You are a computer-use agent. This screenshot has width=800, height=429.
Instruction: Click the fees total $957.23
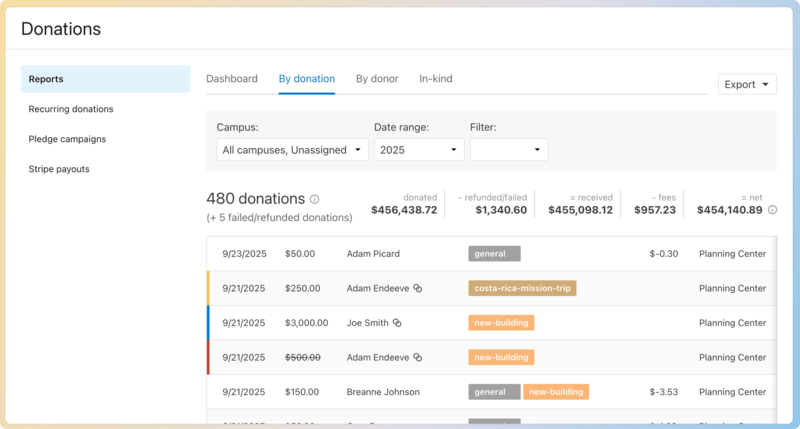[655, 210]
